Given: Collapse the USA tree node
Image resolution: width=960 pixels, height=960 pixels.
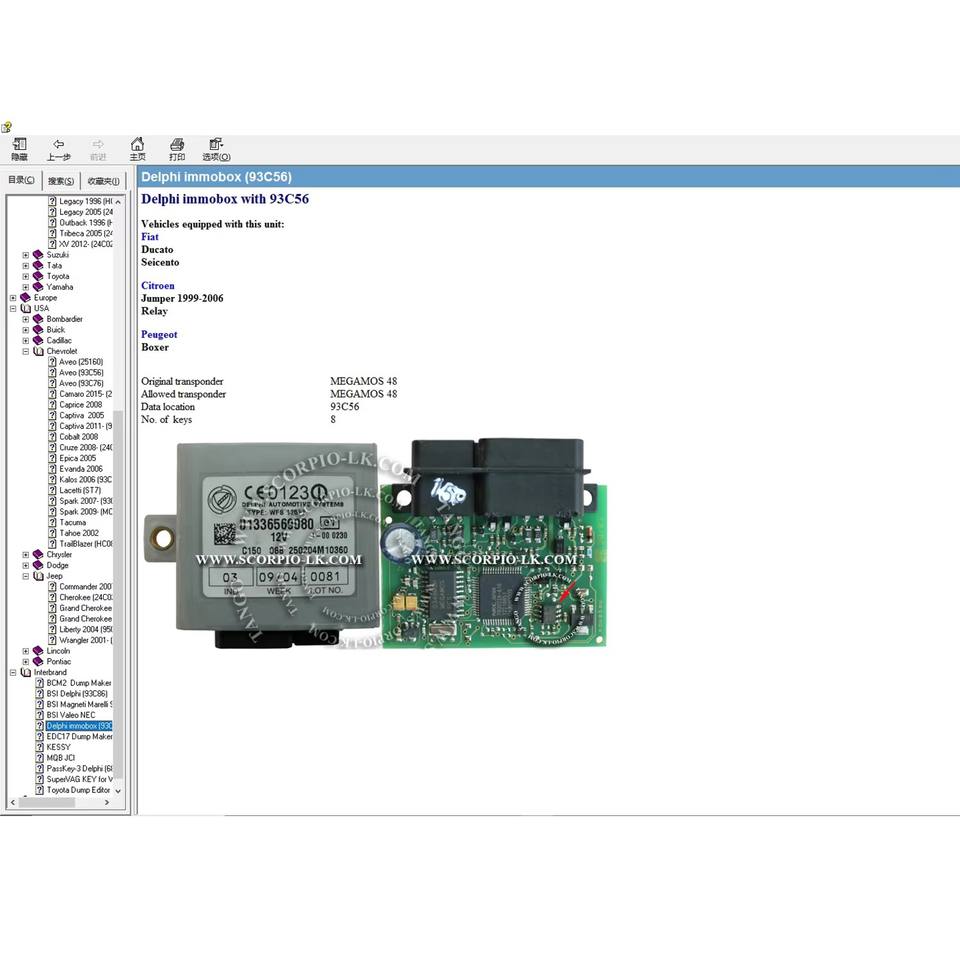Looking at the screenshot, I should coord(13,308).
